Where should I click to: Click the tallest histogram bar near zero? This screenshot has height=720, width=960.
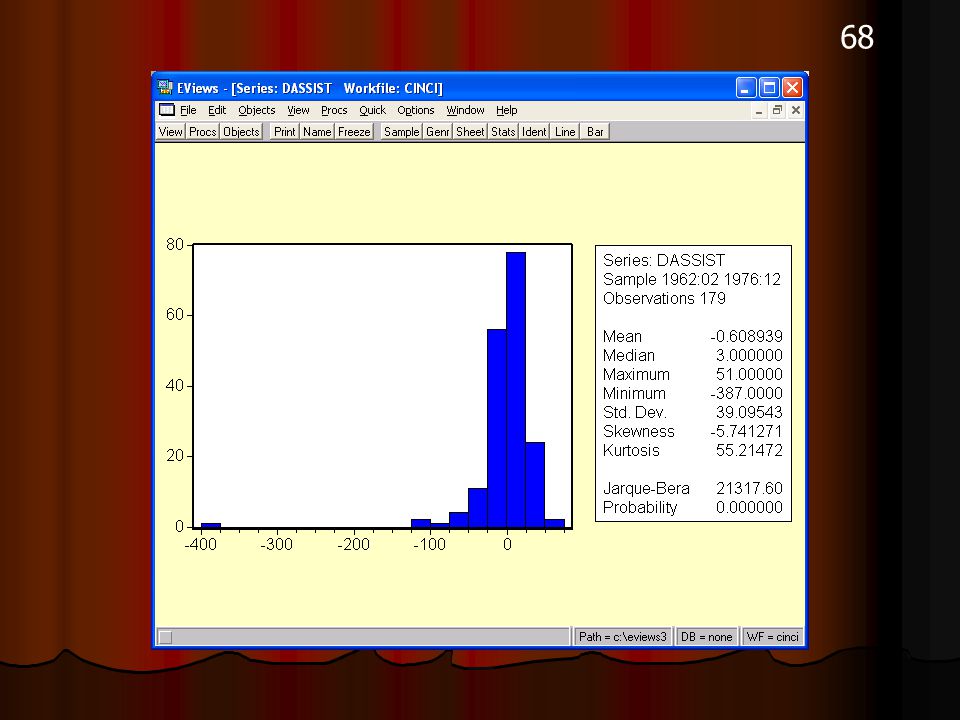coord(516,389)
